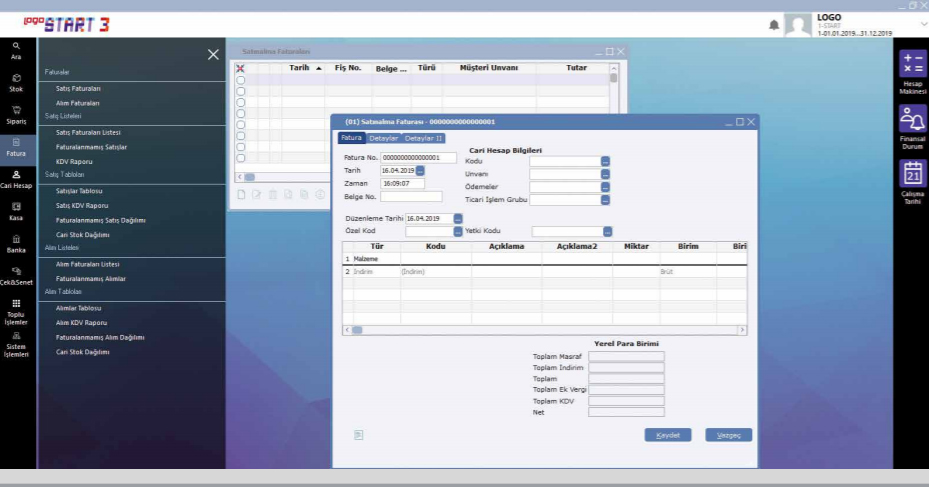Select the second row radio button in invoice list
The image size is (929, 487).
(240, 90)
